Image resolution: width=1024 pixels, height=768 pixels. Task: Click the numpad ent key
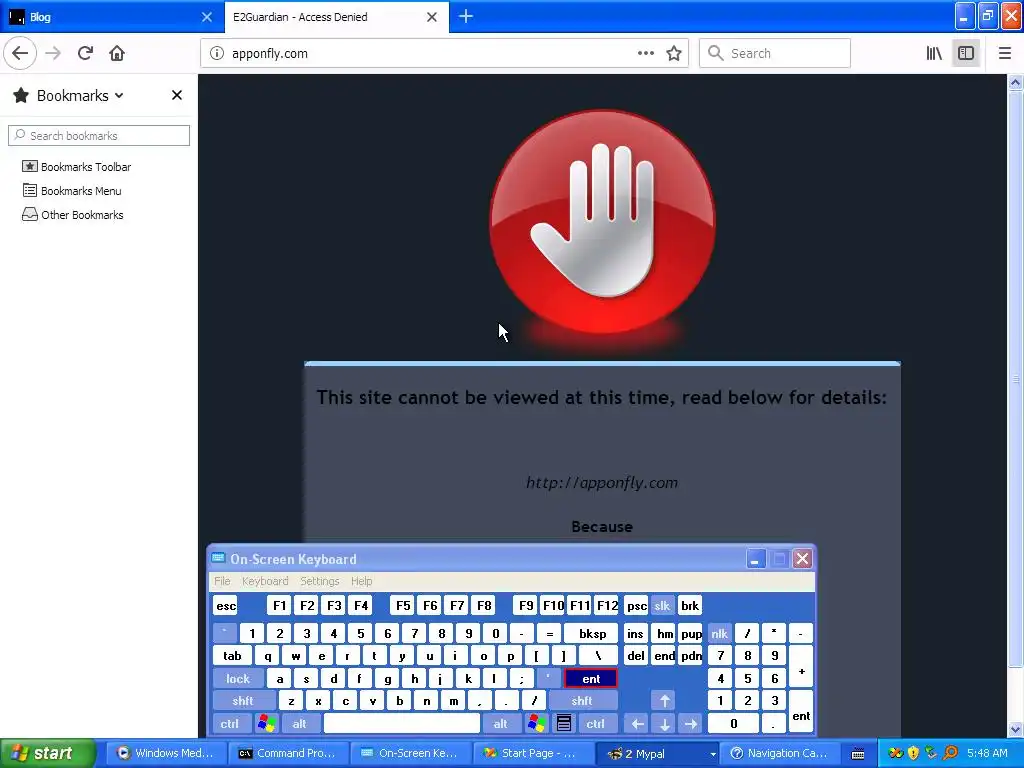(x=801, y=712)
